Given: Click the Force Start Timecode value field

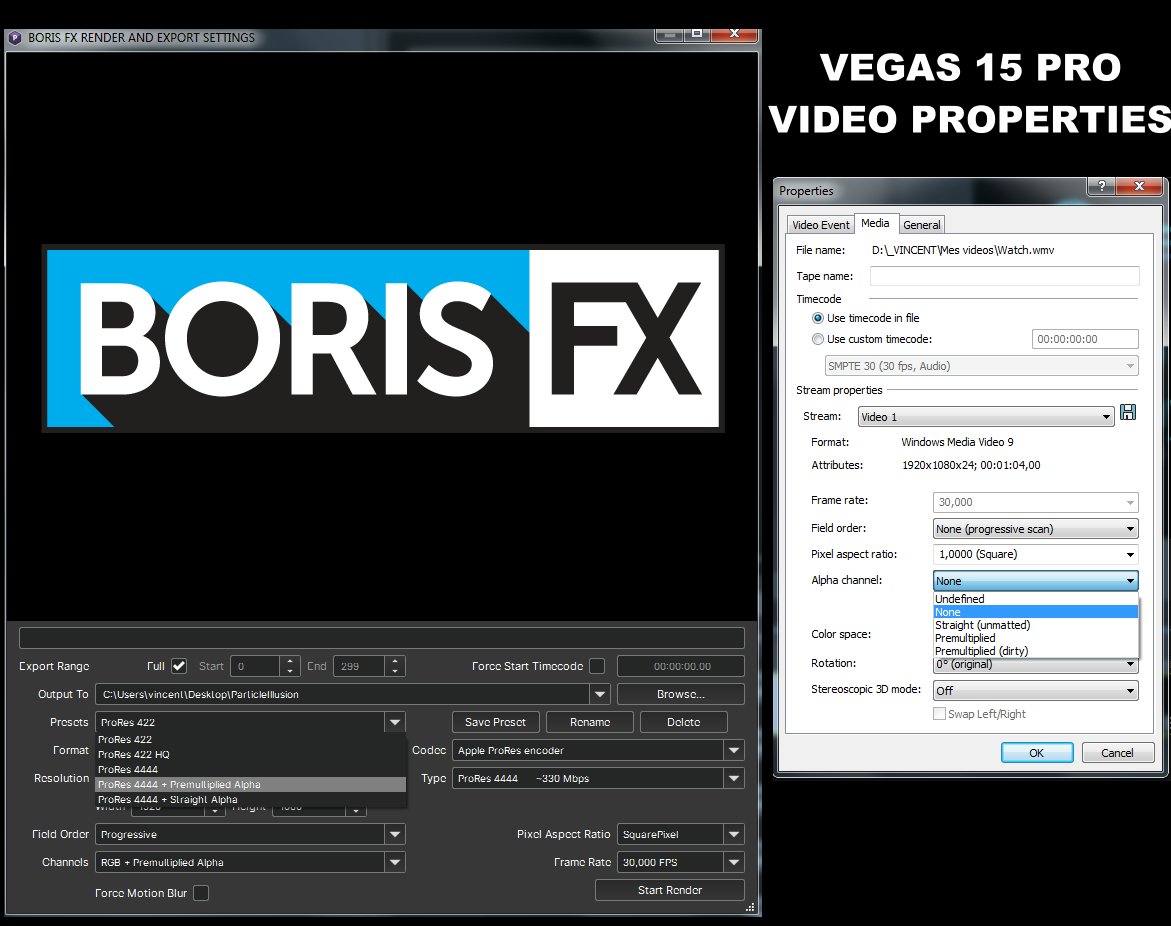Looking at the screenshot, I should [681, 666].
